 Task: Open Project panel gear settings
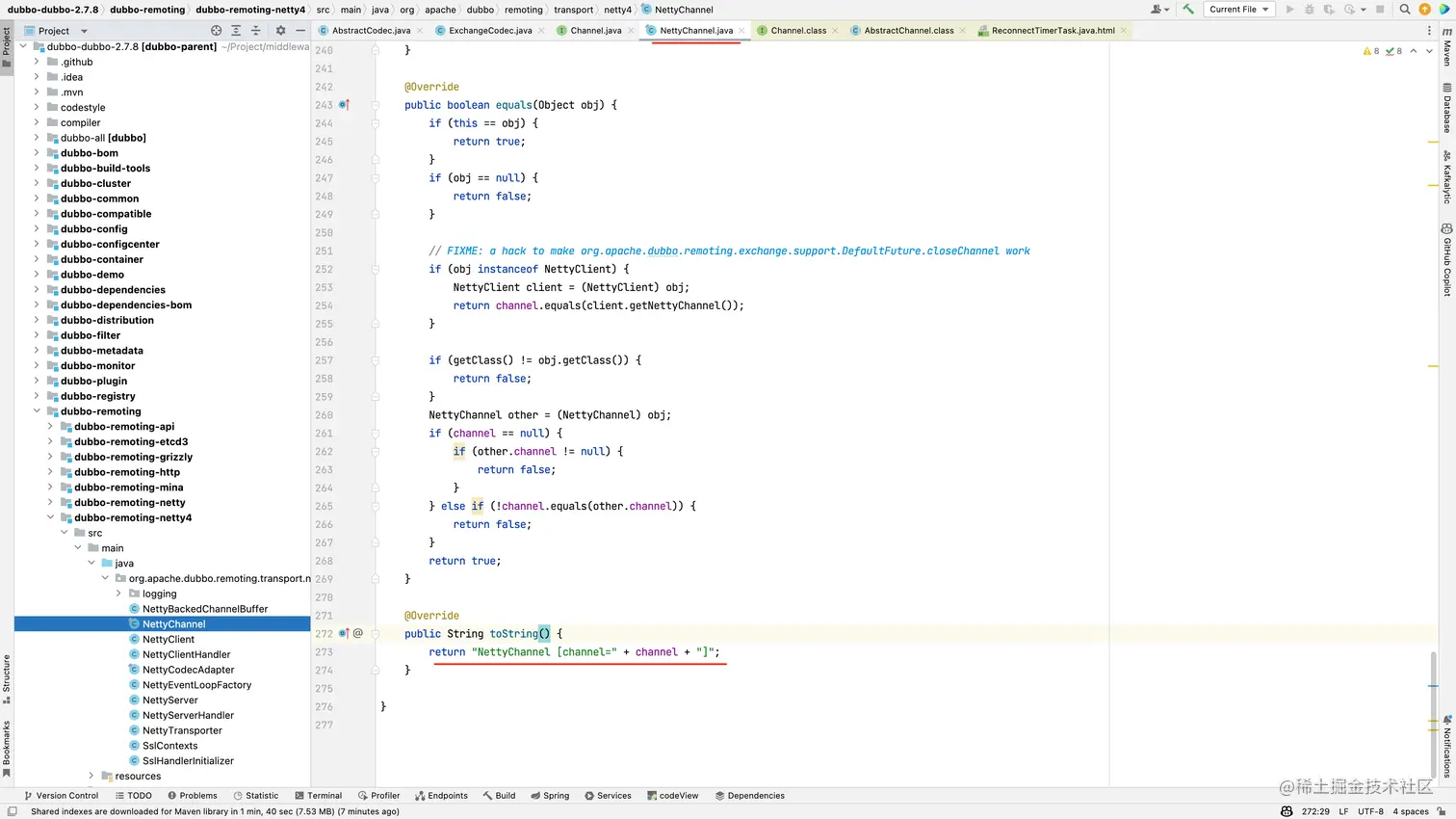[280, 31]
